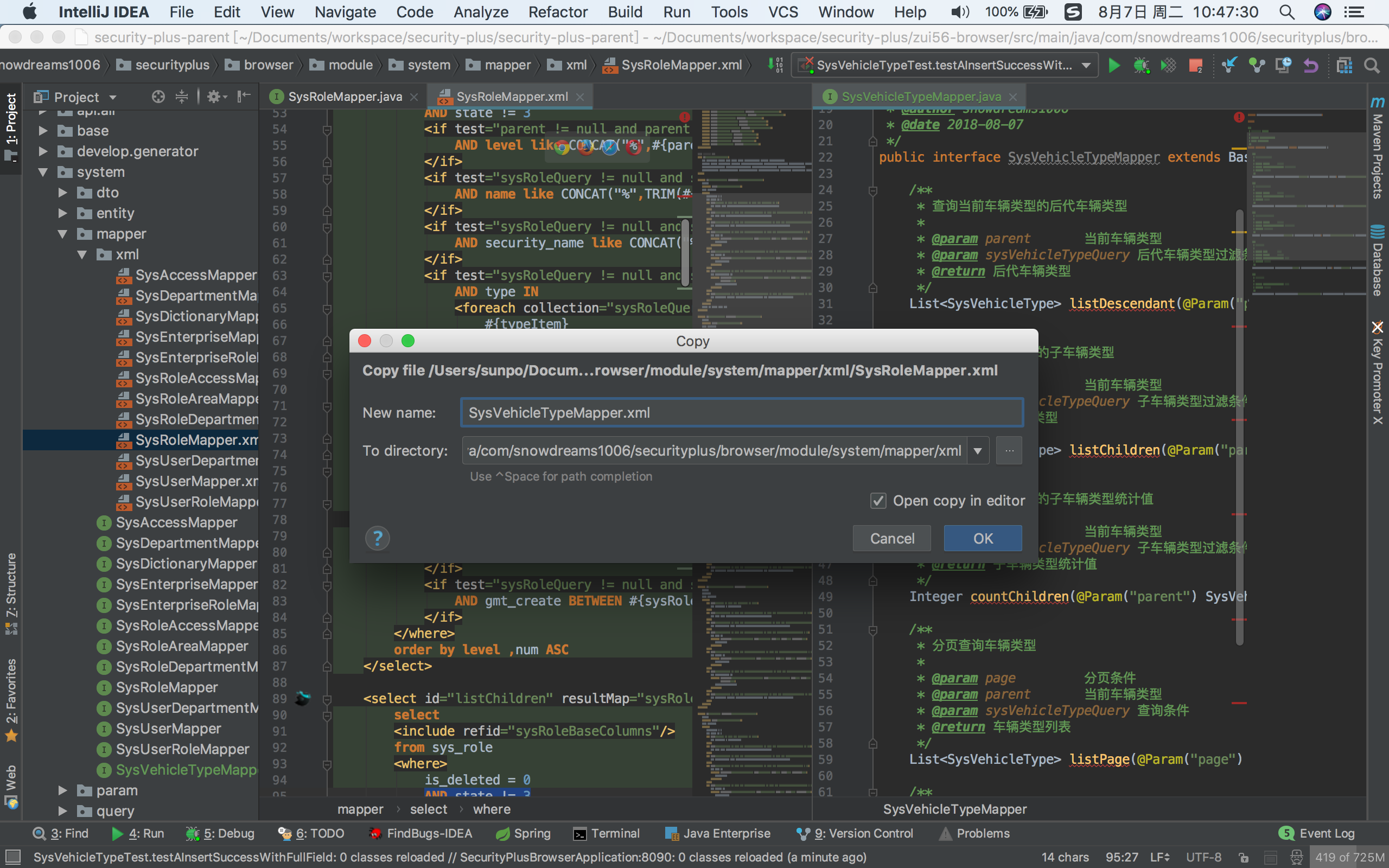Close the SysRoleMapper.xml tab
The image size is (1389, 868).
580,97
